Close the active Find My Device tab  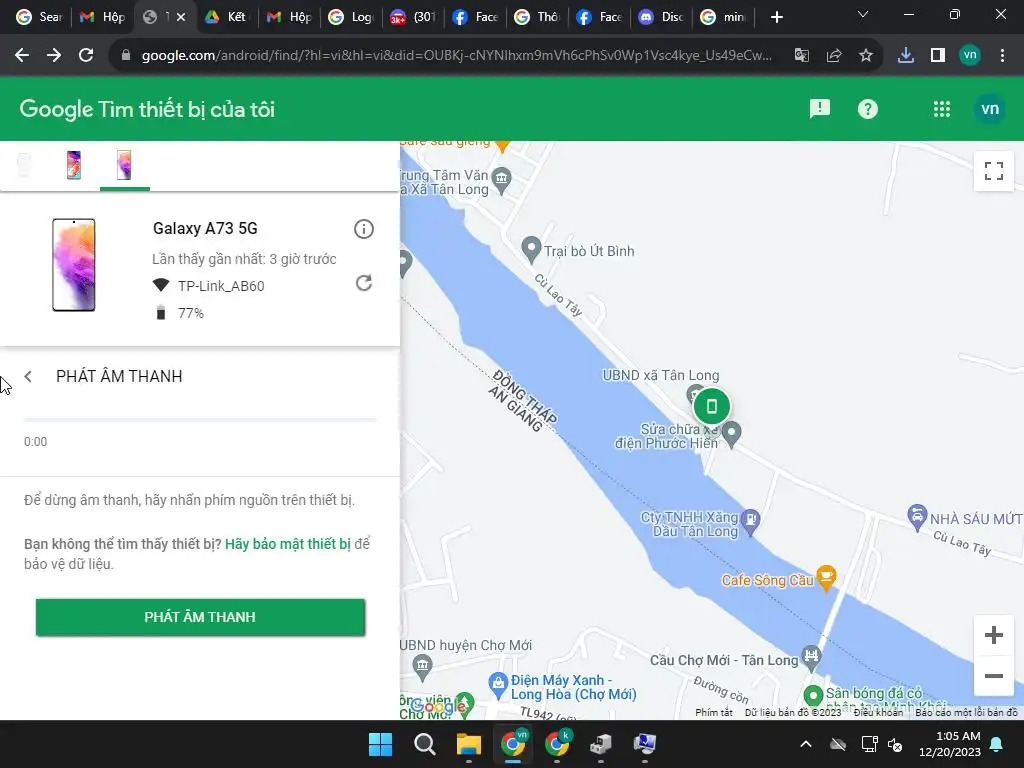pos(181,17)
